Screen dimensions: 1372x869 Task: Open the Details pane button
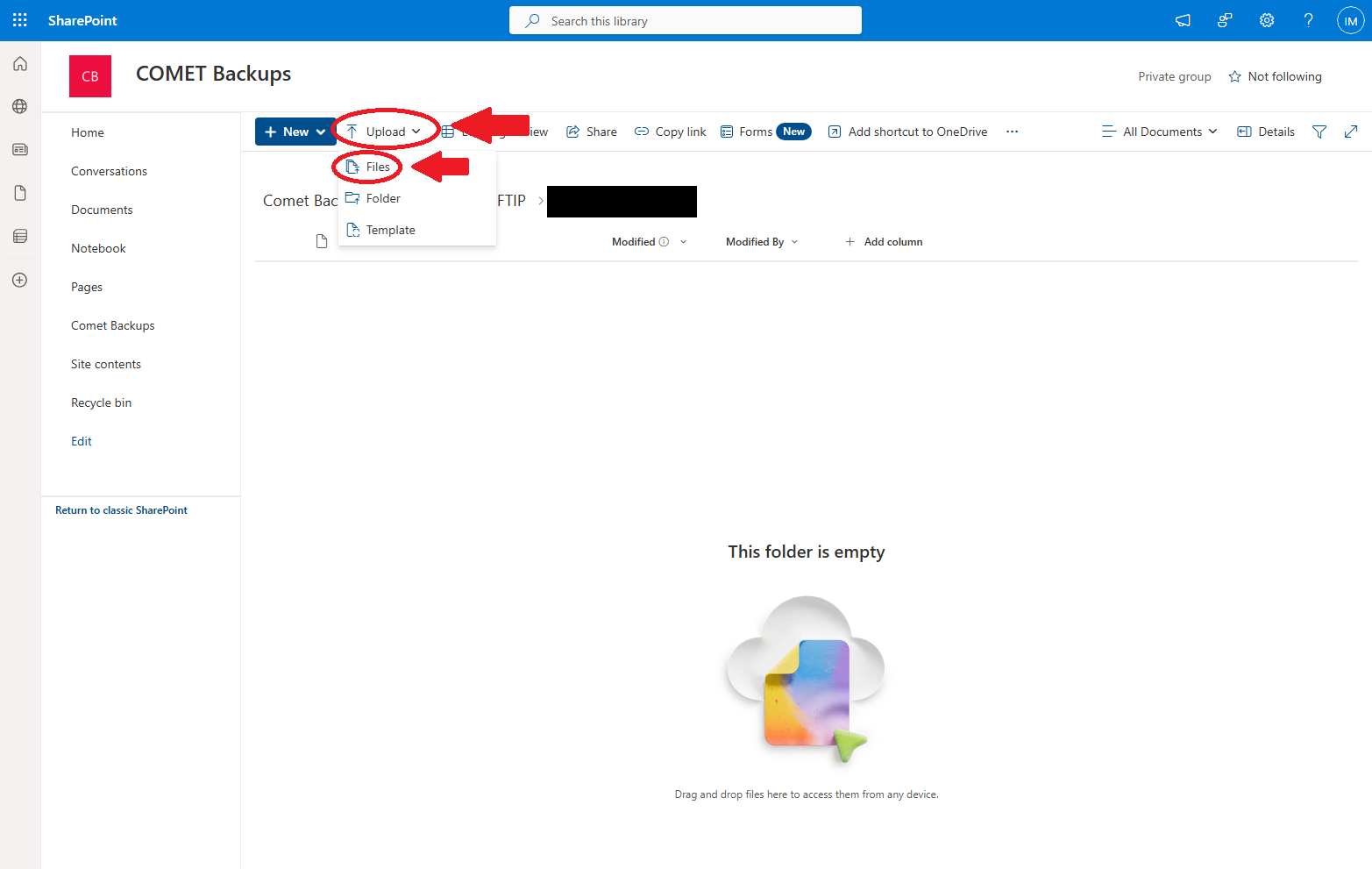[x=1266, y=132]
